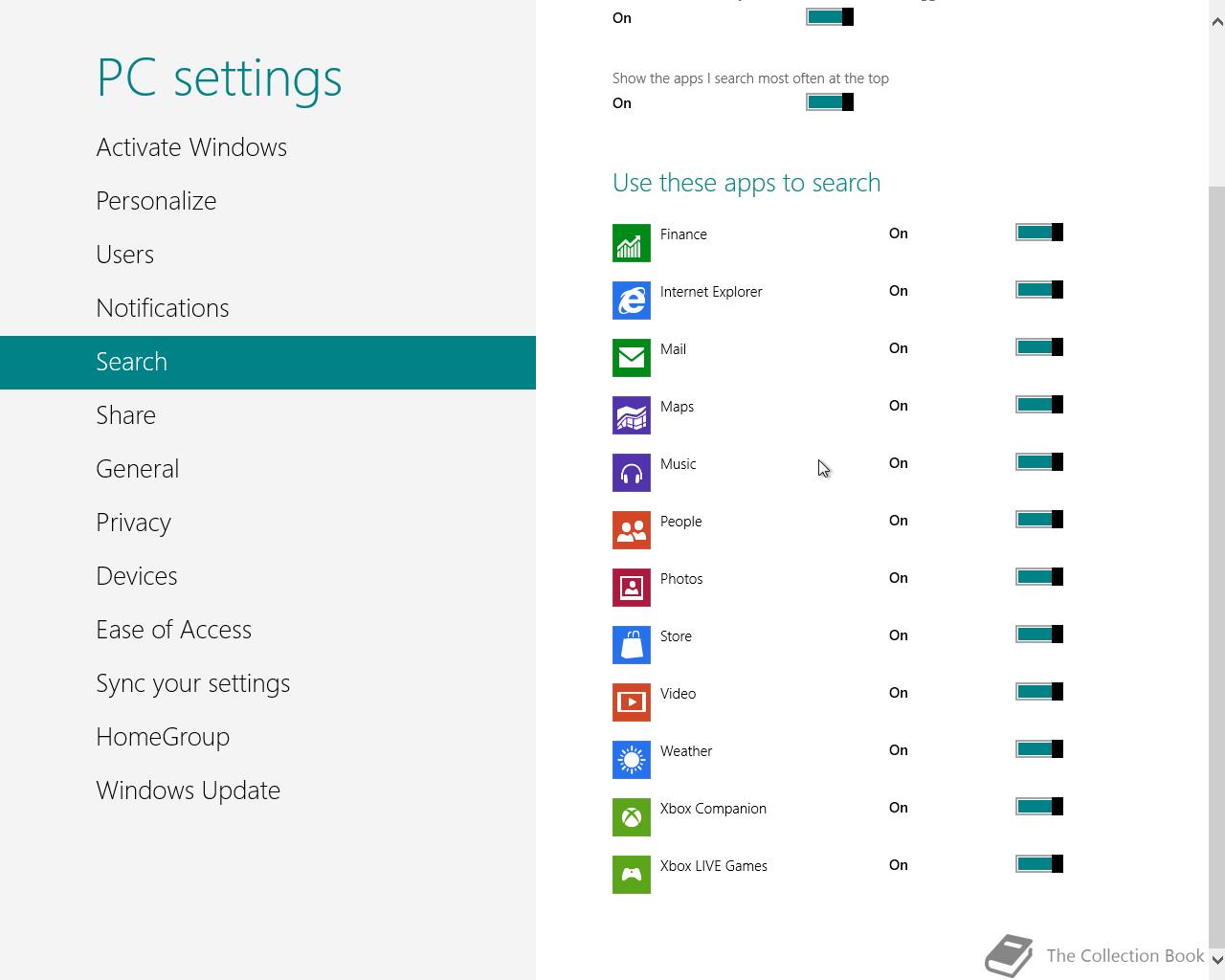Viewport: 1225px width, 980px height.
Task: Click the 'Finance' app label
Action: tap(683, 234)
